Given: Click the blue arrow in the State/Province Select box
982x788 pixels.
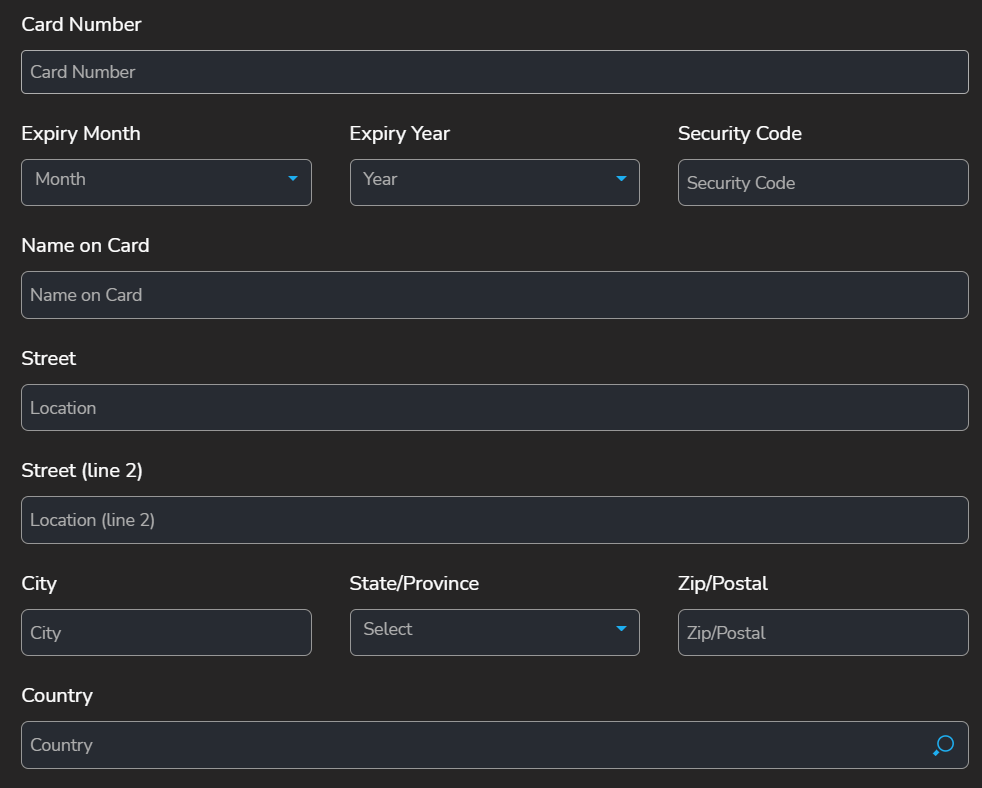Looking at the screenshot, I should (621, 629).
